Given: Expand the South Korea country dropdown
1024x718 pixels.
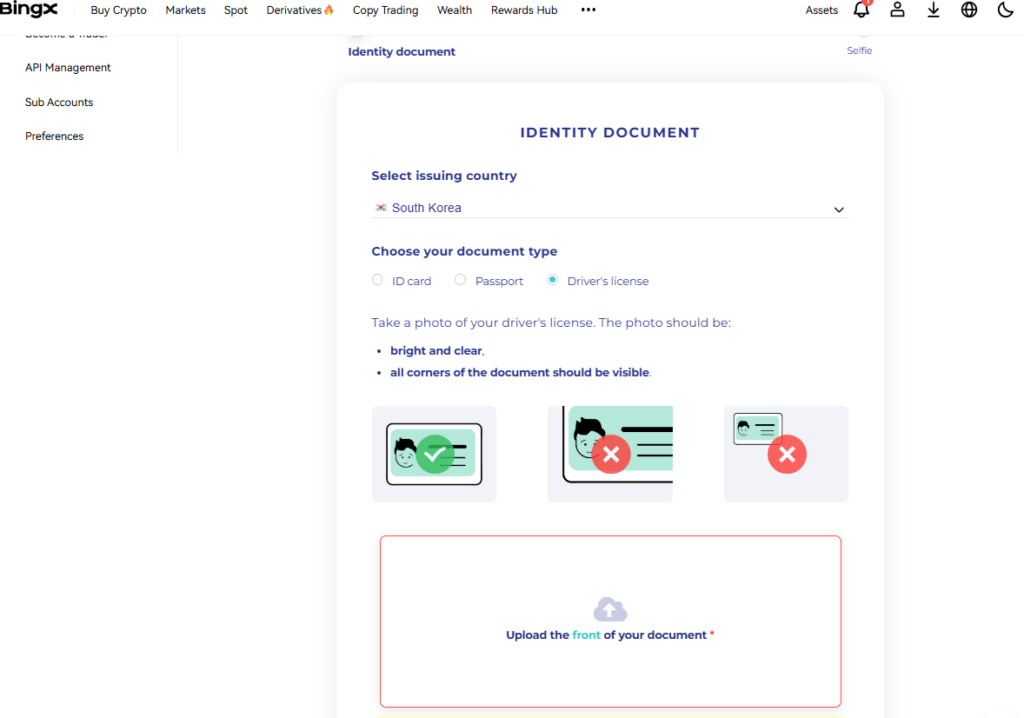Looking at the screenshot, I should click(610, 208).
